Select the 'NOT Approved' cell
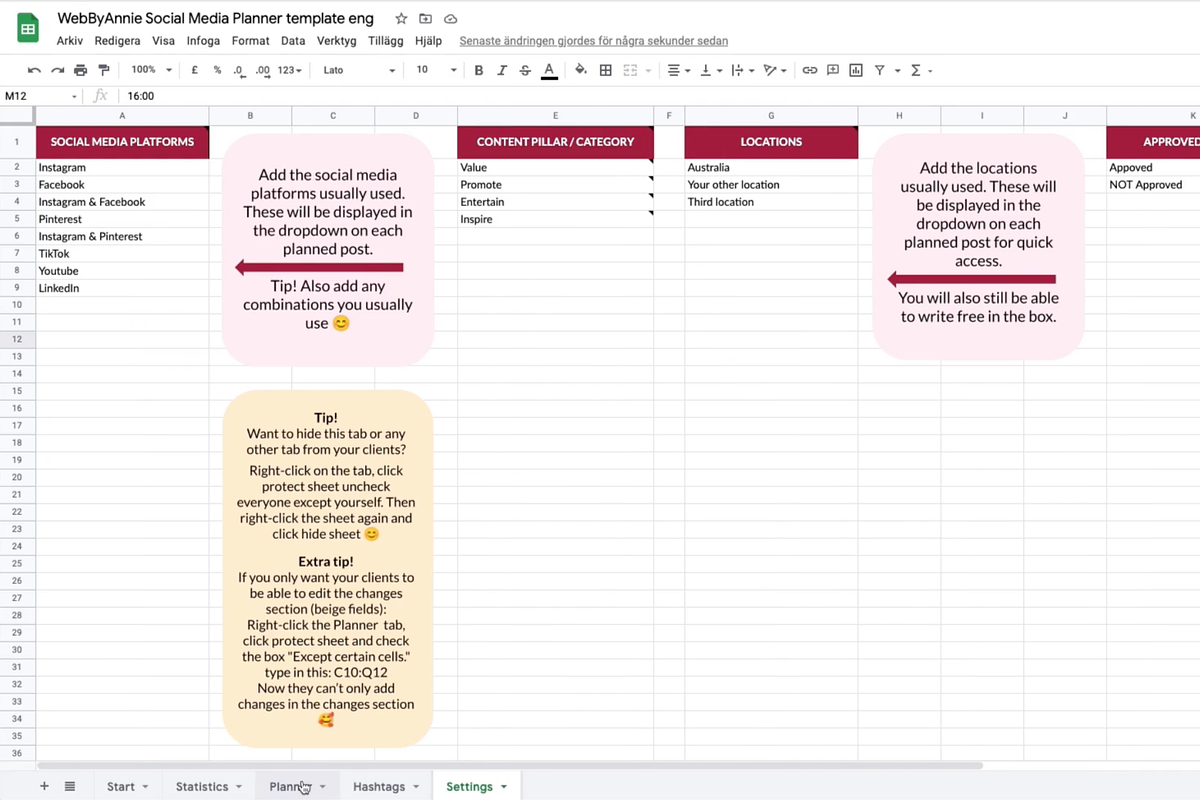Image resolution: width=1200 pixels, height=800 pixels. (x=1153, y=185)
